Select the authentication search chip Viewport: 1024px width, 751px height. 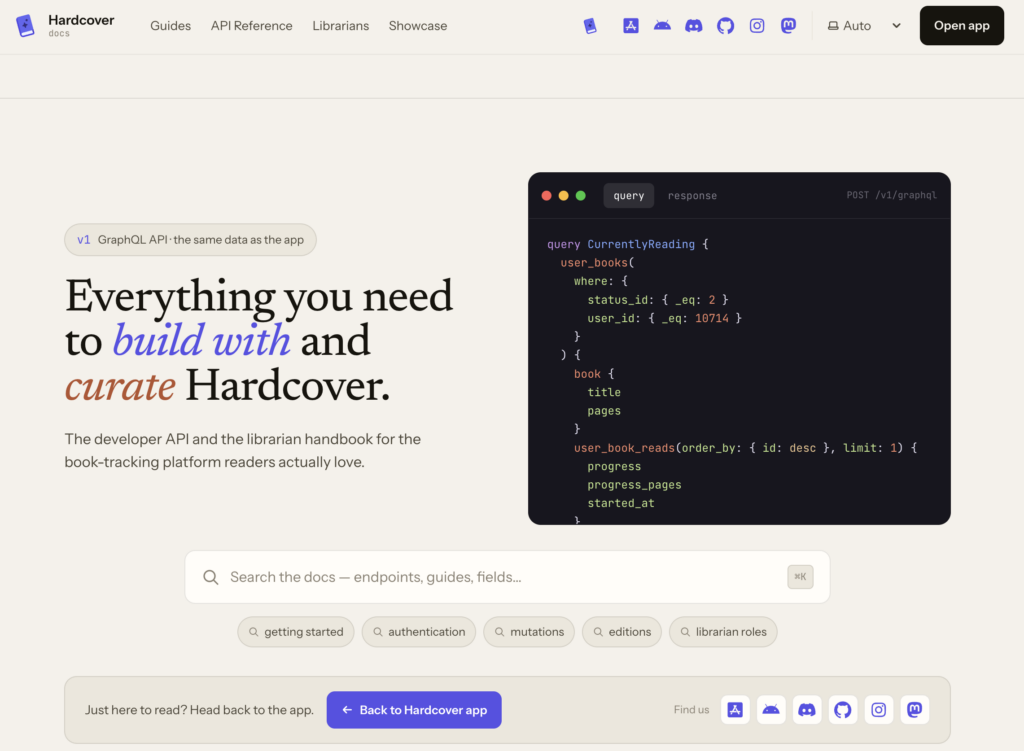[419, 631]
